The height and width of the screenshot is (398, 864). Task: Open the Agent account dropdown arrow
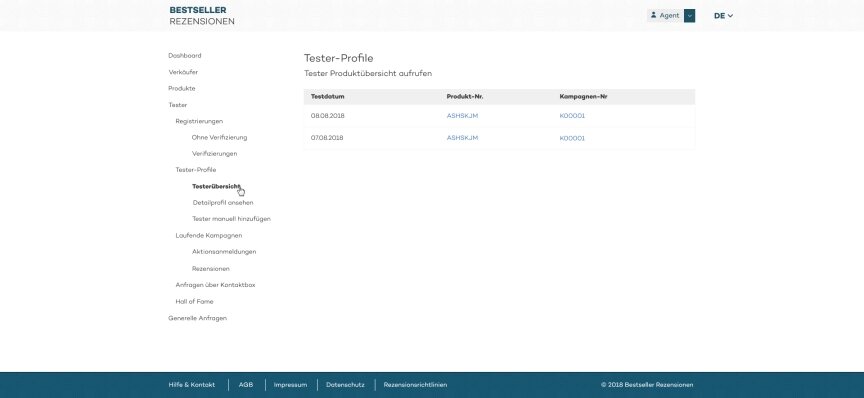point(689,15)
